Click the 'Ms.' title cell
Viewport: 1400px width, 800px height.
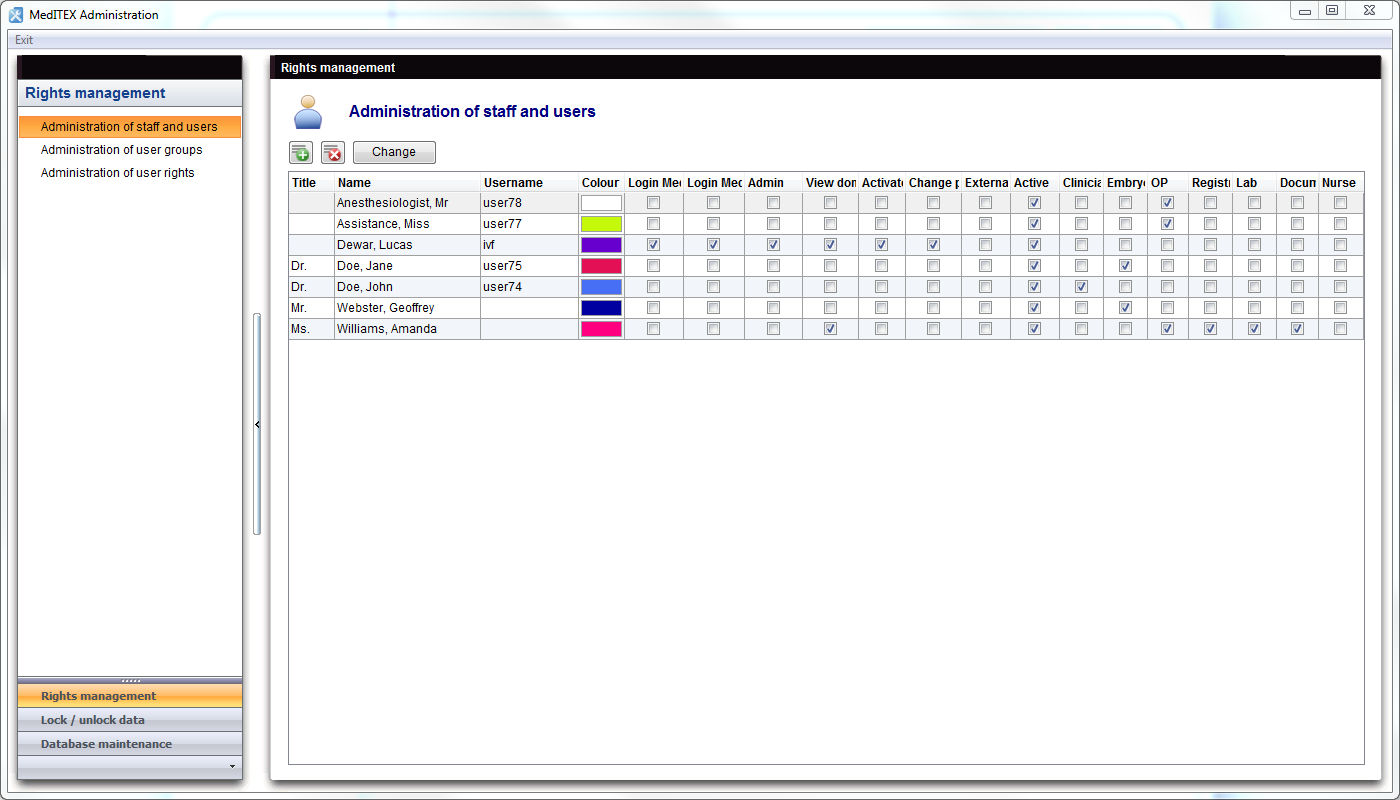point(311,329)
